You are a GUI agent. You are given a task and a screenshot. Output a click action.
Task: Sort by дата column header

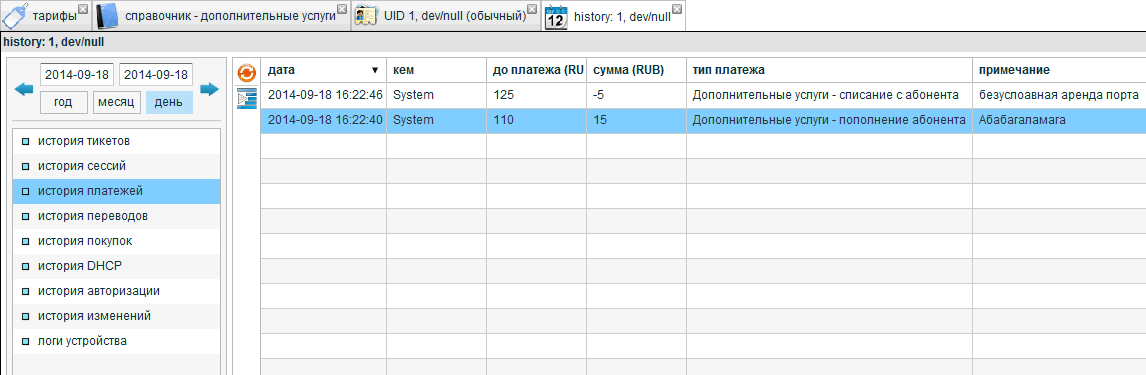click(323, 70)
